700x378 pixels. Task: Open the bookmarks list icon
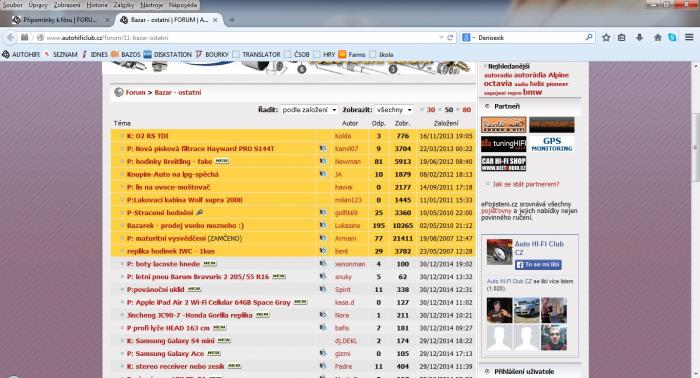[x=621, y=38]
